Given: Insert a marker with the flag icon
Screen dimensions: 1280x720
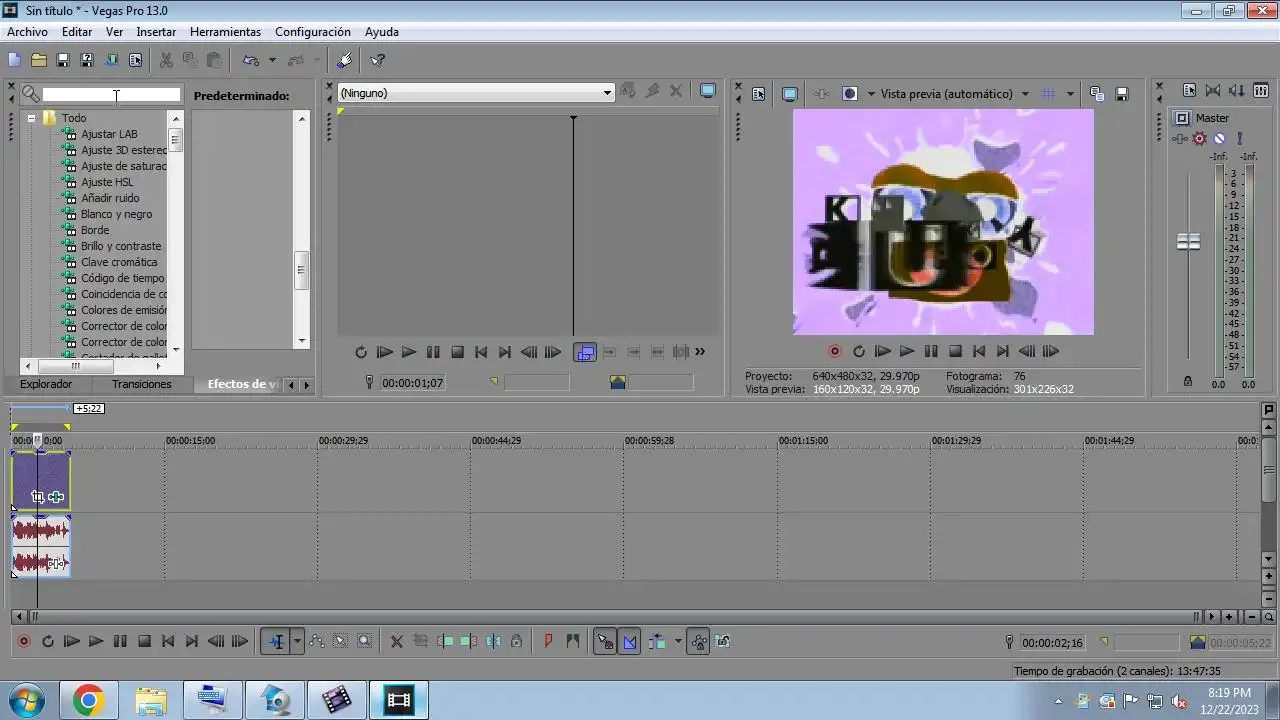Looking at the screenshot, I should click(548, 642).
